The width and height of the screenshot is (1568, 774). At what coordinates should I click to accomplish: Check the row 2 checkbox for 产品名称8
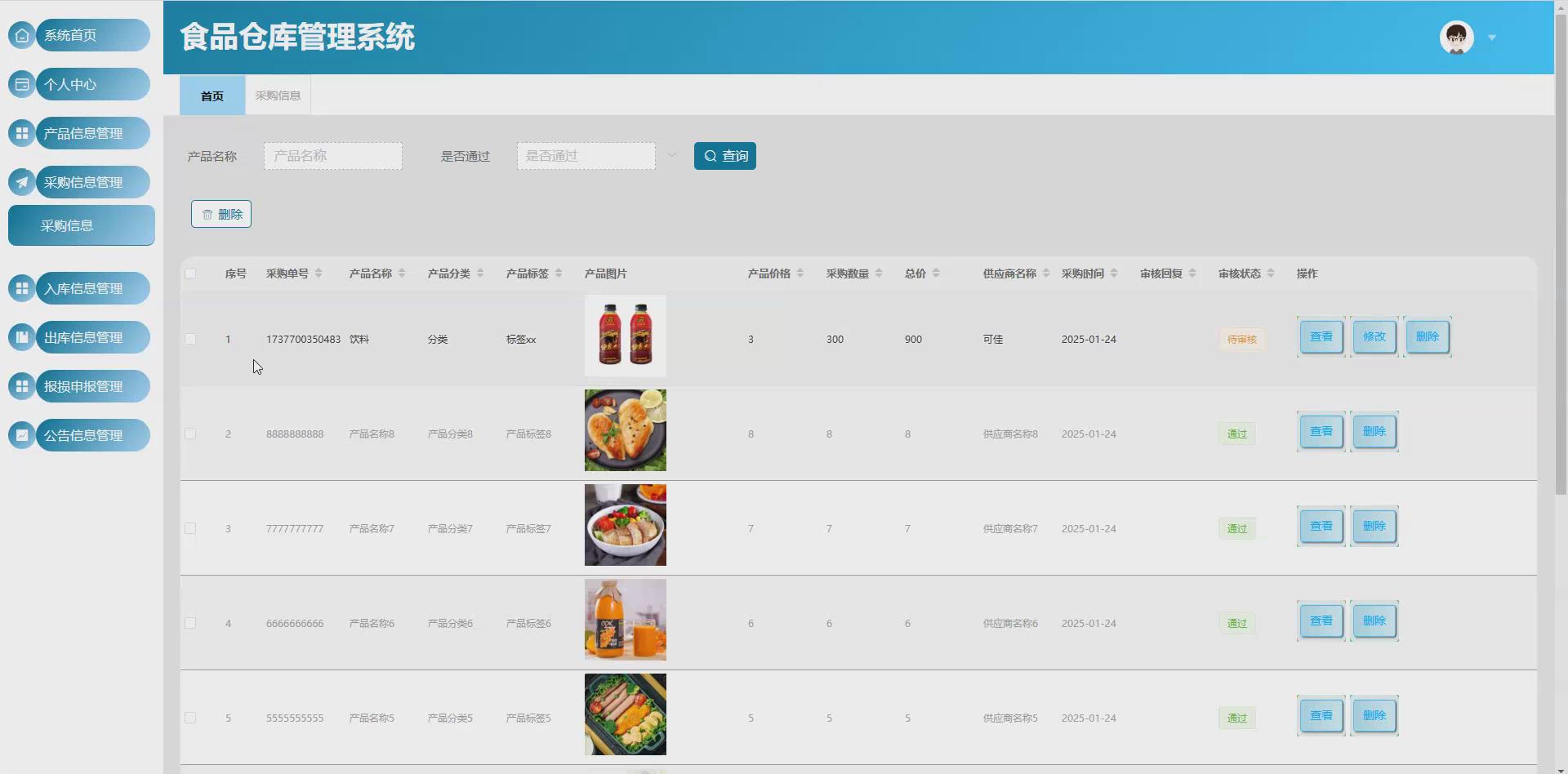tap(190, 434)
